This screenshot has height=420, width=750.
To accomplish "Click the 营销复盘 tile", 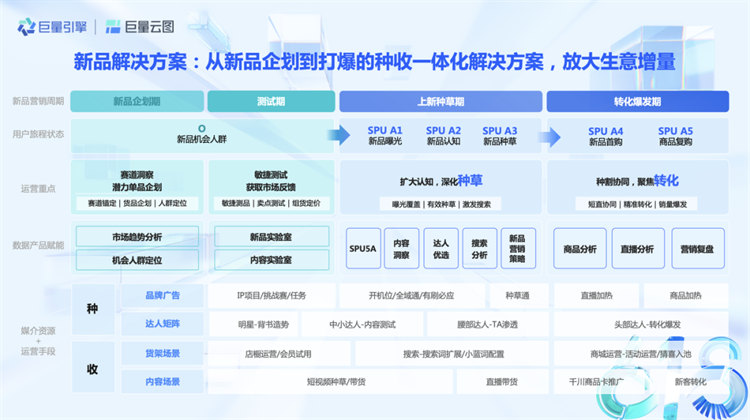I will [x=697, y=248].
